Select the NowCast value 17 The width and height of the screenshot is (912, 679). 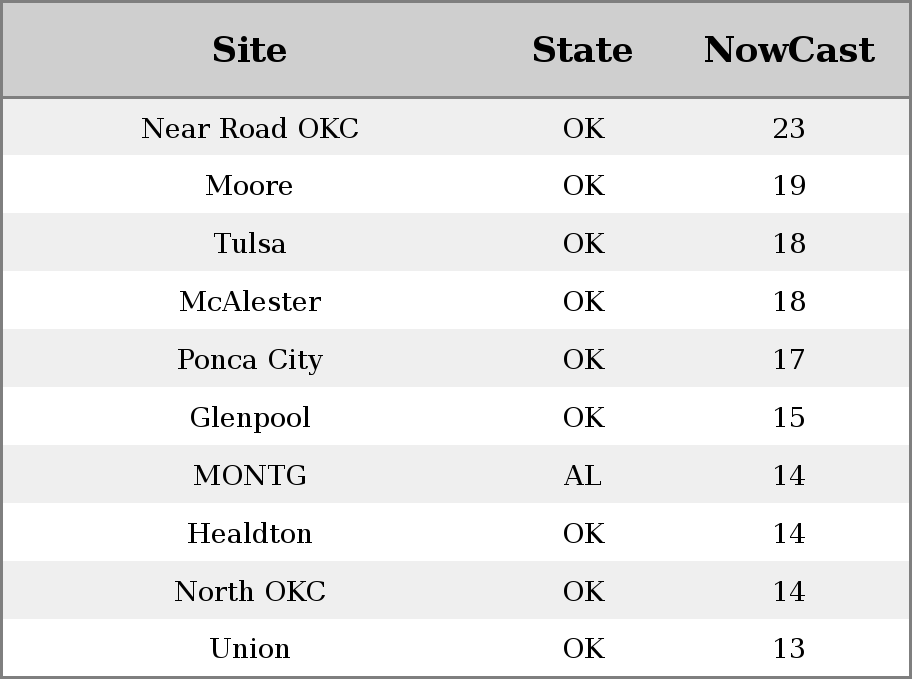coord(789,360)
